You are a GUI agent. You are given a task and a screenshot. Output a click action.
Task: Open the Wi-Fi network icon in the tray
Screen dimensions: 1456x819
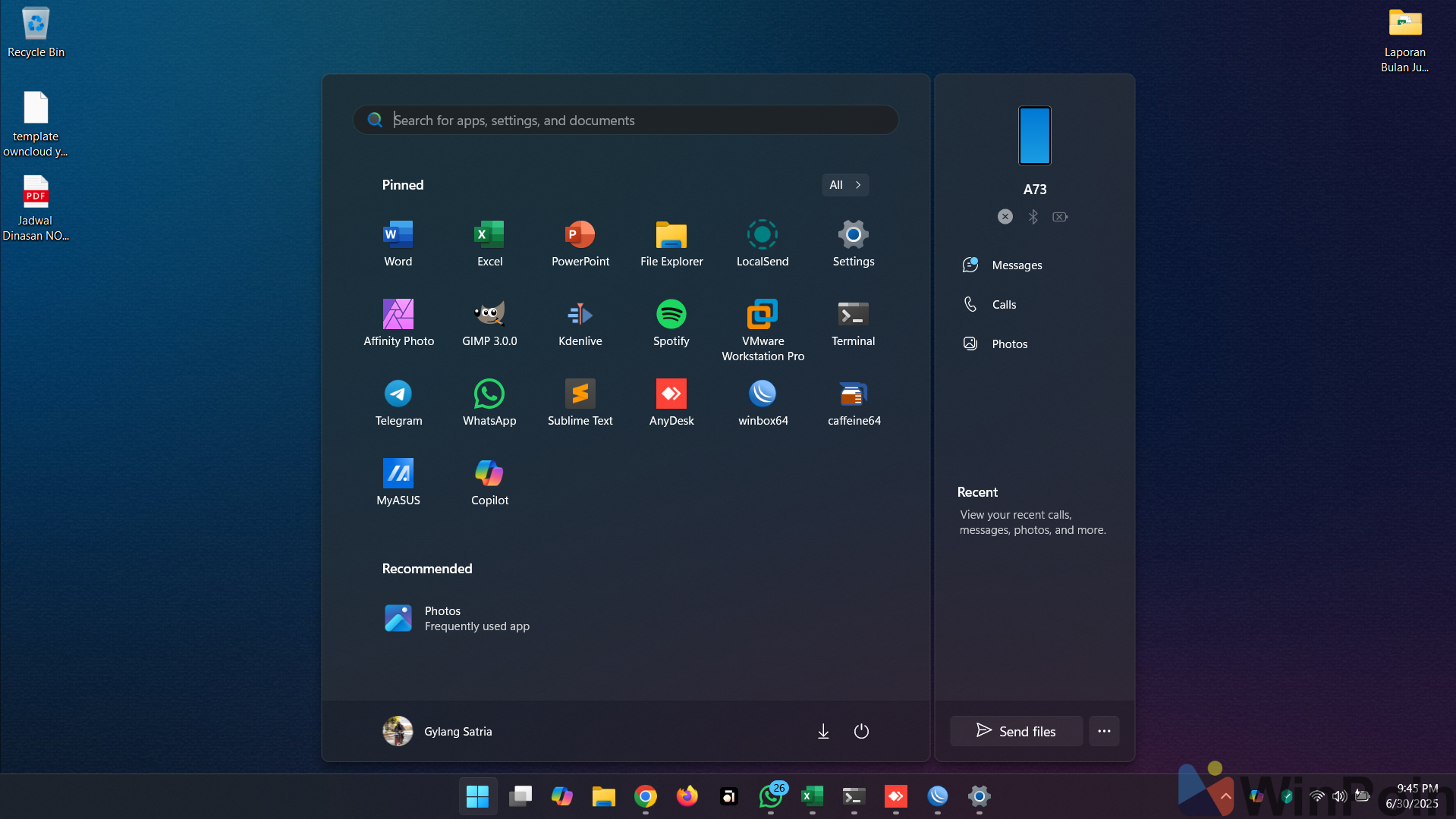click(1317, 796)
